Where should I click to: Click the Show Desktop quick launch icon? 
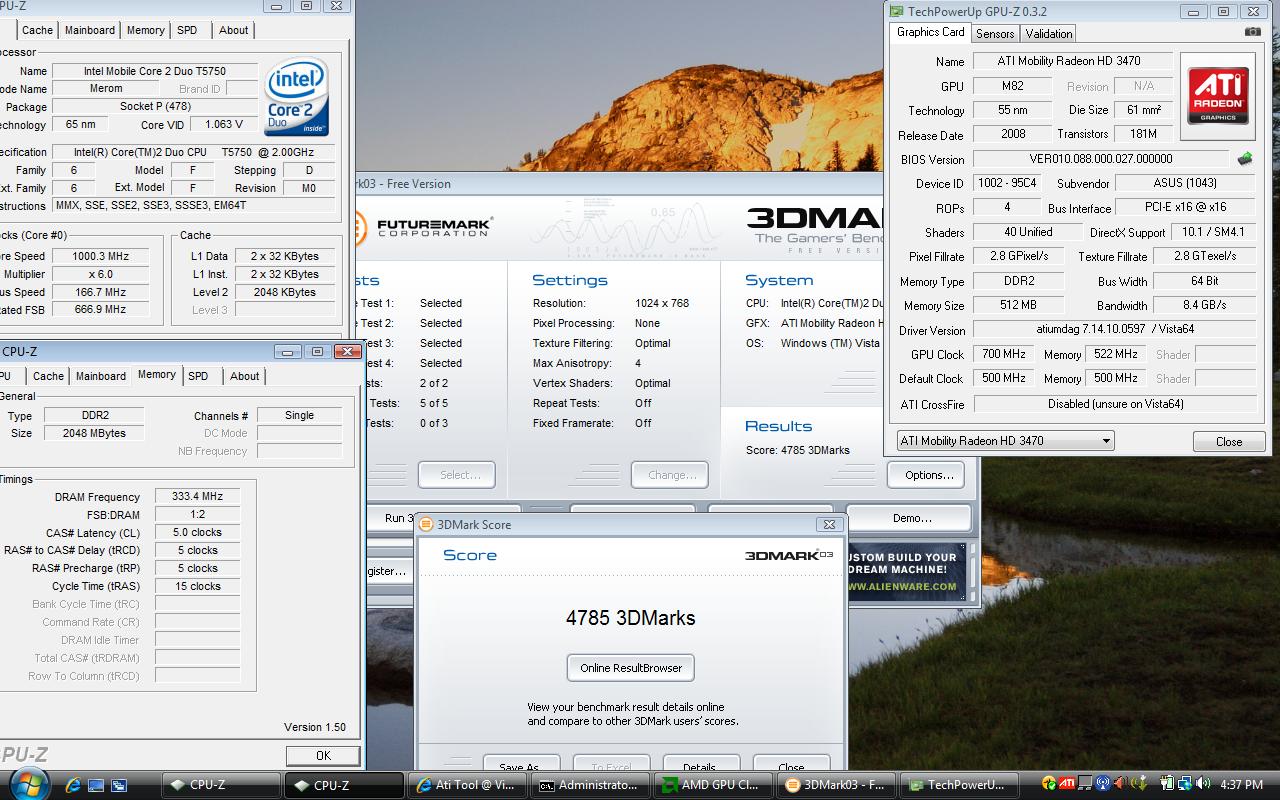coord(98,785)
